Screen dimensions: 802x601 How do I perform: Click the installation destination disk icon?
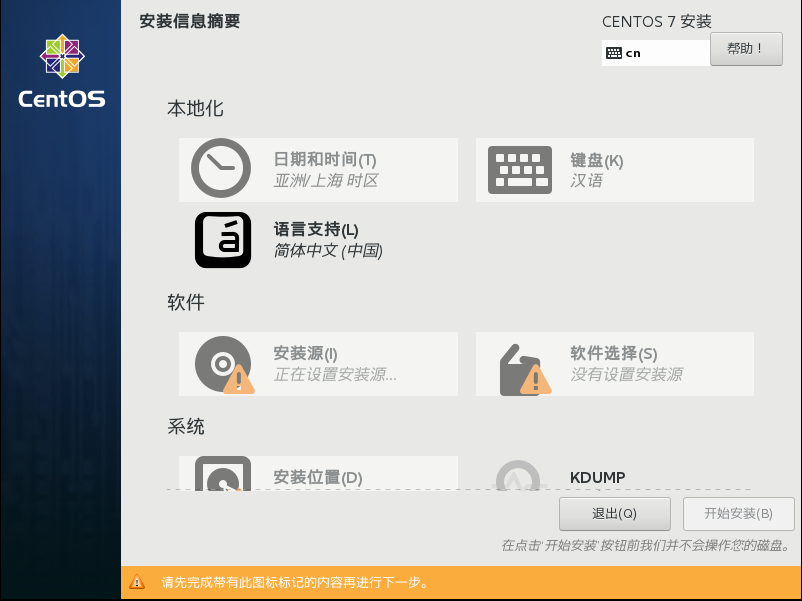click(x=223, y=473)
